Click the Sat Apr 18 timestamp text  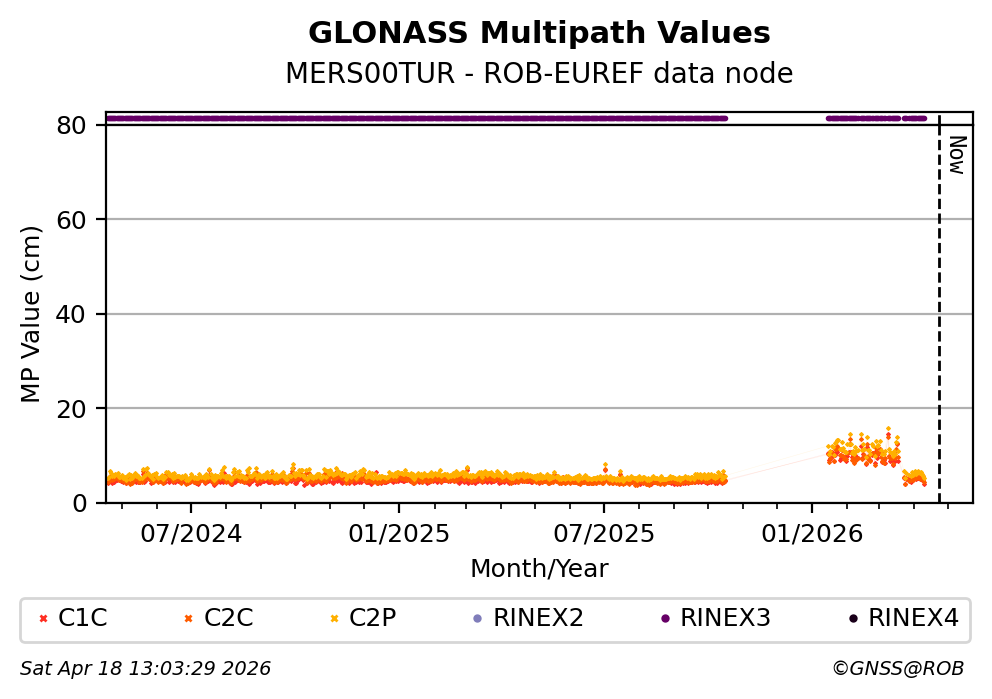pyautogui.click(x=146, y=669)
